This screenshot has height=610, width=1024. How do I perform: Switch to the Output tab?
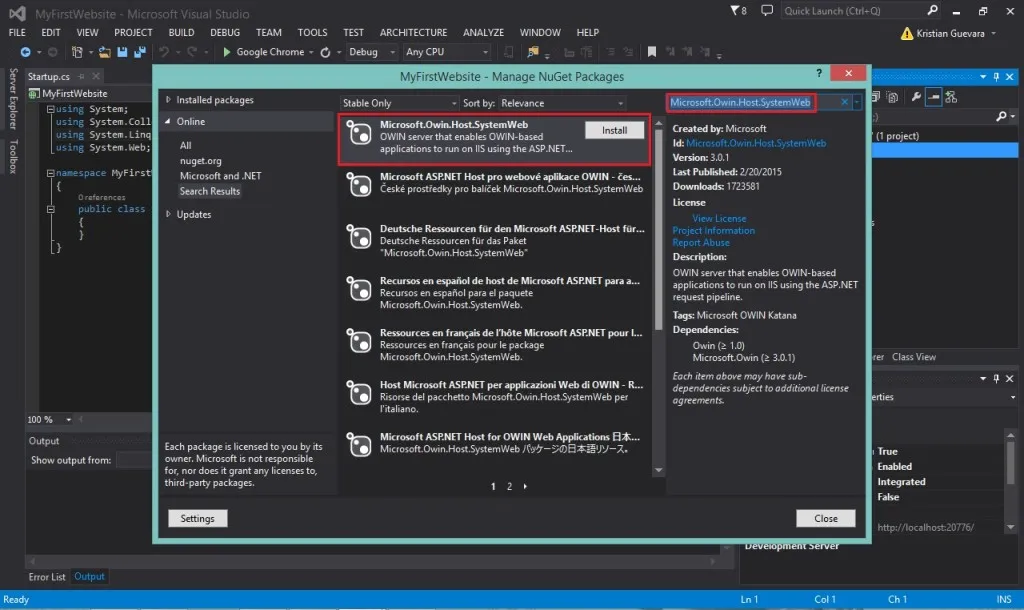[x=89, y=577]
